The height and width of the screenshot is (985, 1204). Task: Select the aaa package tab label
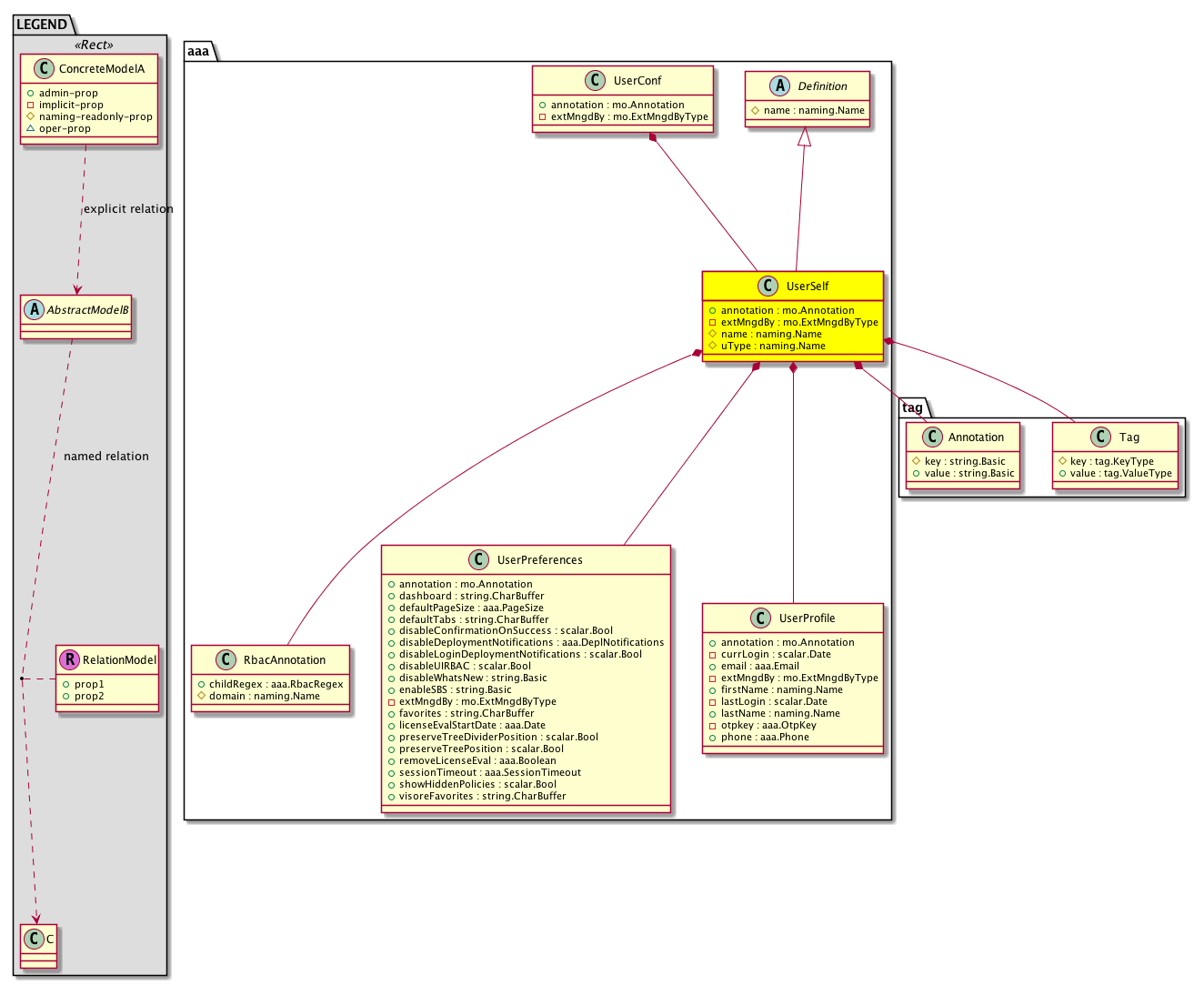pyautogui.click(x=198, y=52)
